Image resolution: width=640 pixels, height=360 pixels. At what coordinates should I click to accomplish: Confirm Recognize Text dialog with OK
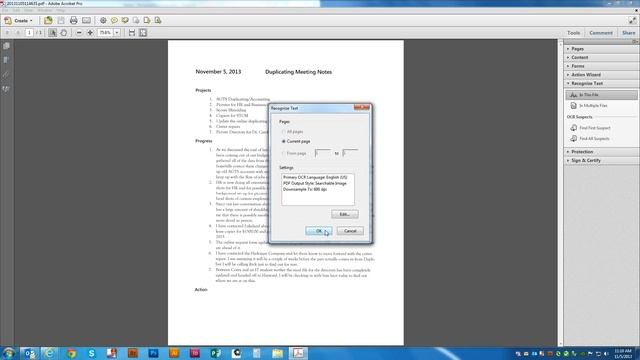[x=319, y=231]
